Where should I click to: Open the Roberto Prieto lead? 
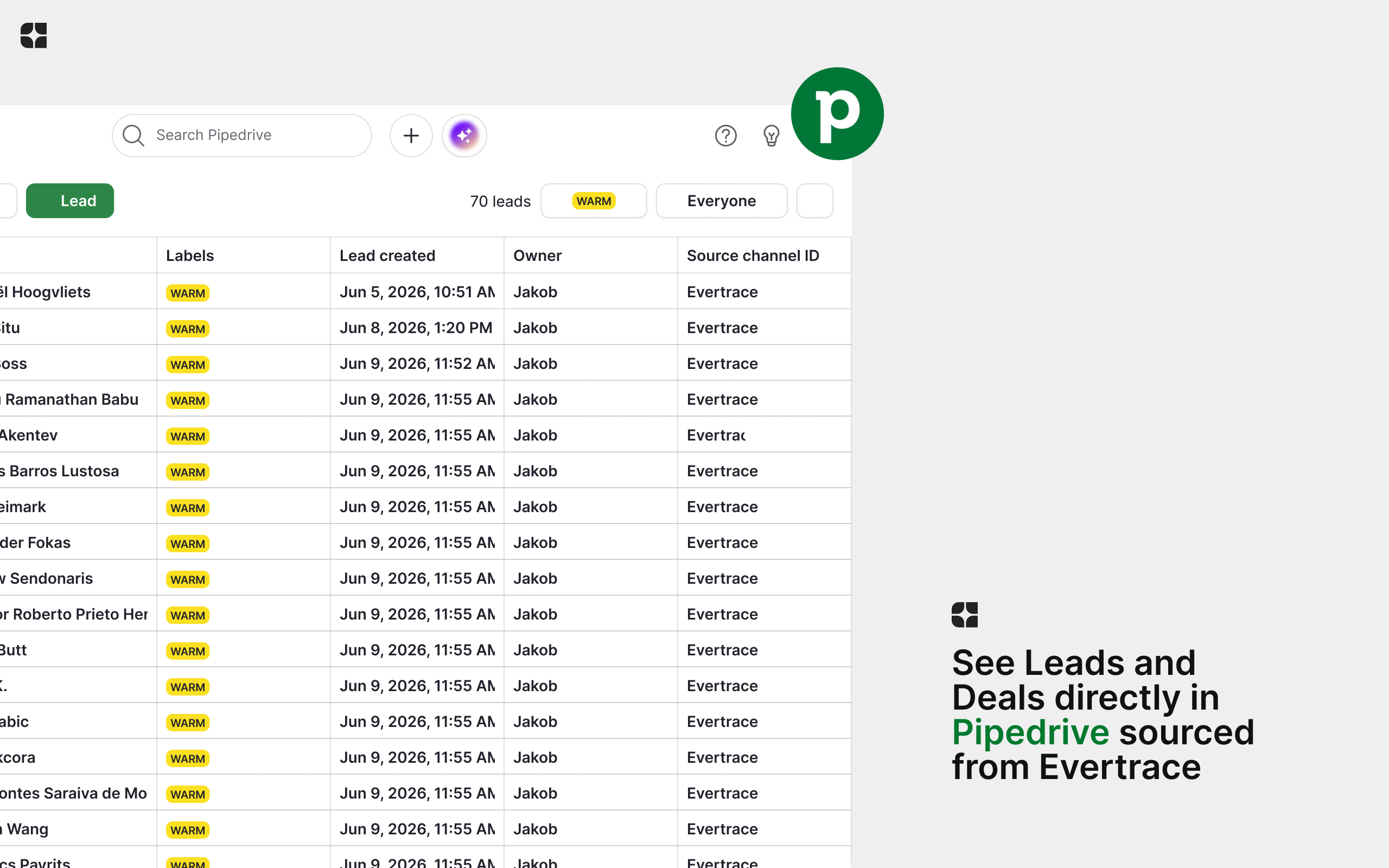coord(74,614)
